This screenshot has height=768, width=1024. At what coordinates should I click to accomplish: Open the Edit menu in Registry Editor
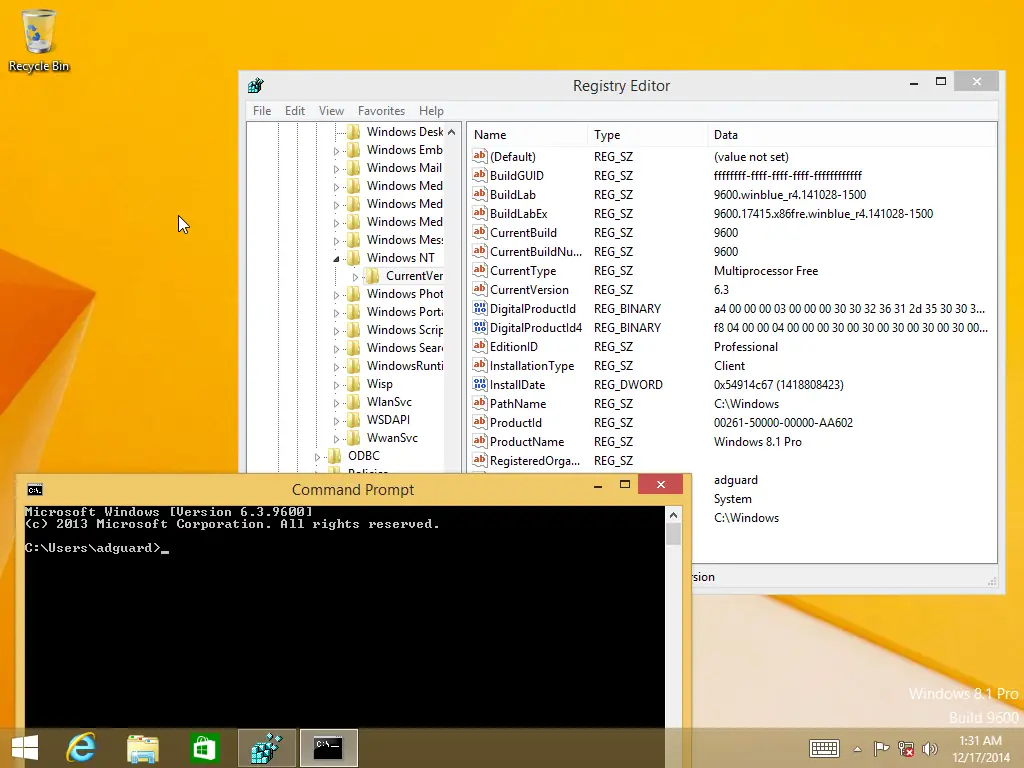tap(295, 111)
